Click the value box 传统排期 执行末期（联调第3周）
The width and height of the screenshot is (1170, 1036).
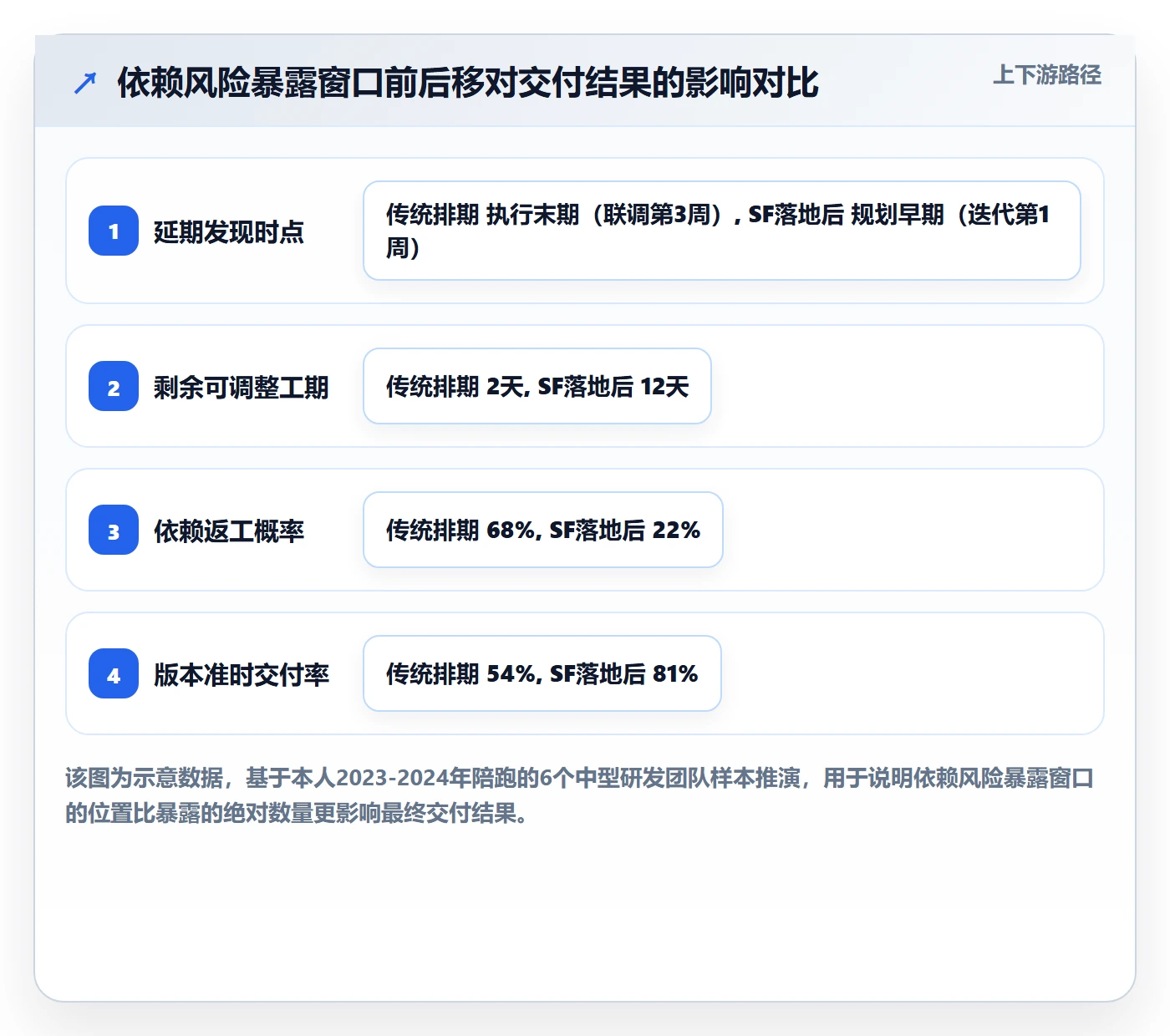point(722,231)
